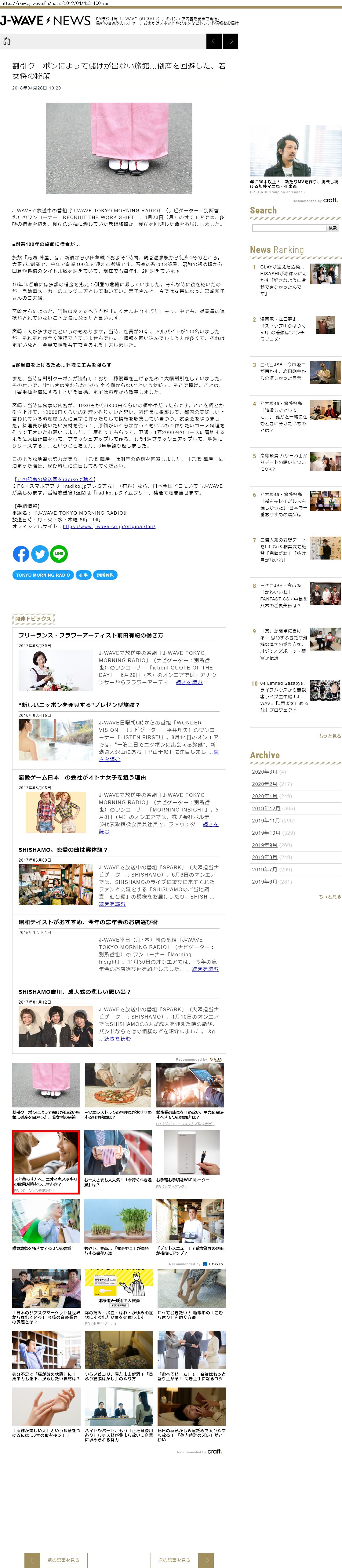342x1568 pixels.
Task: Select the 別所哲也 tag
Action: point(105,574)
